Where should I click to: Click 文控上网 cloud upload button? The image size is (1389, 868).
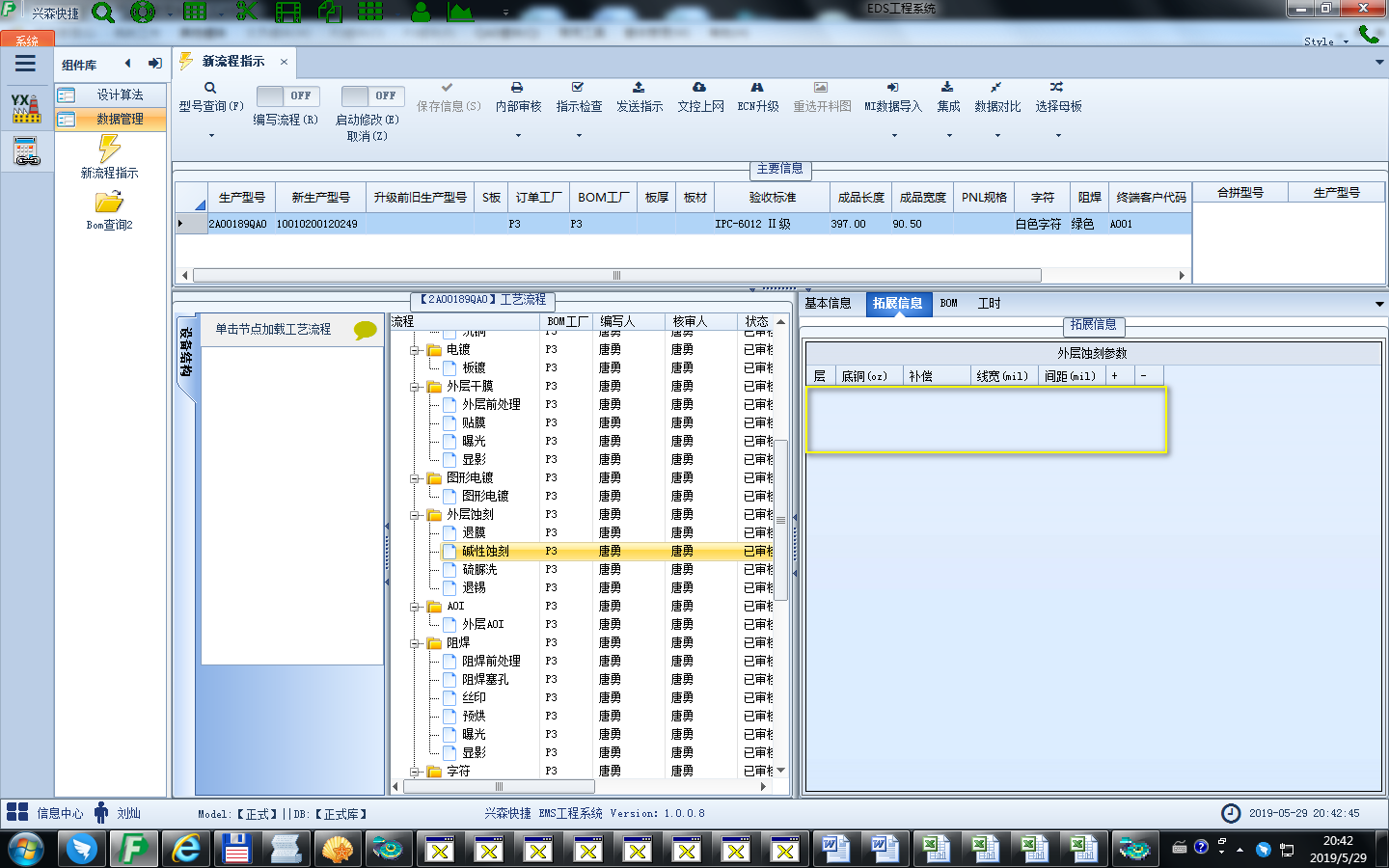click(700, 97)
